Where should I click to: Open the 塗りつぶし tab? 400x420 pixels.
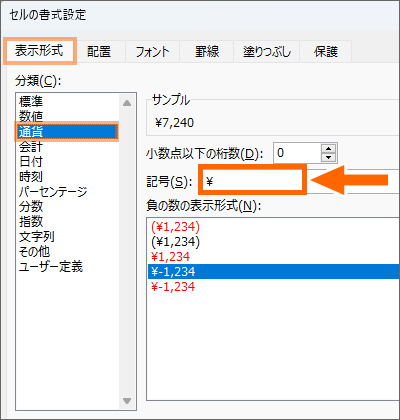pyautogui.click(x=267, y=52)
